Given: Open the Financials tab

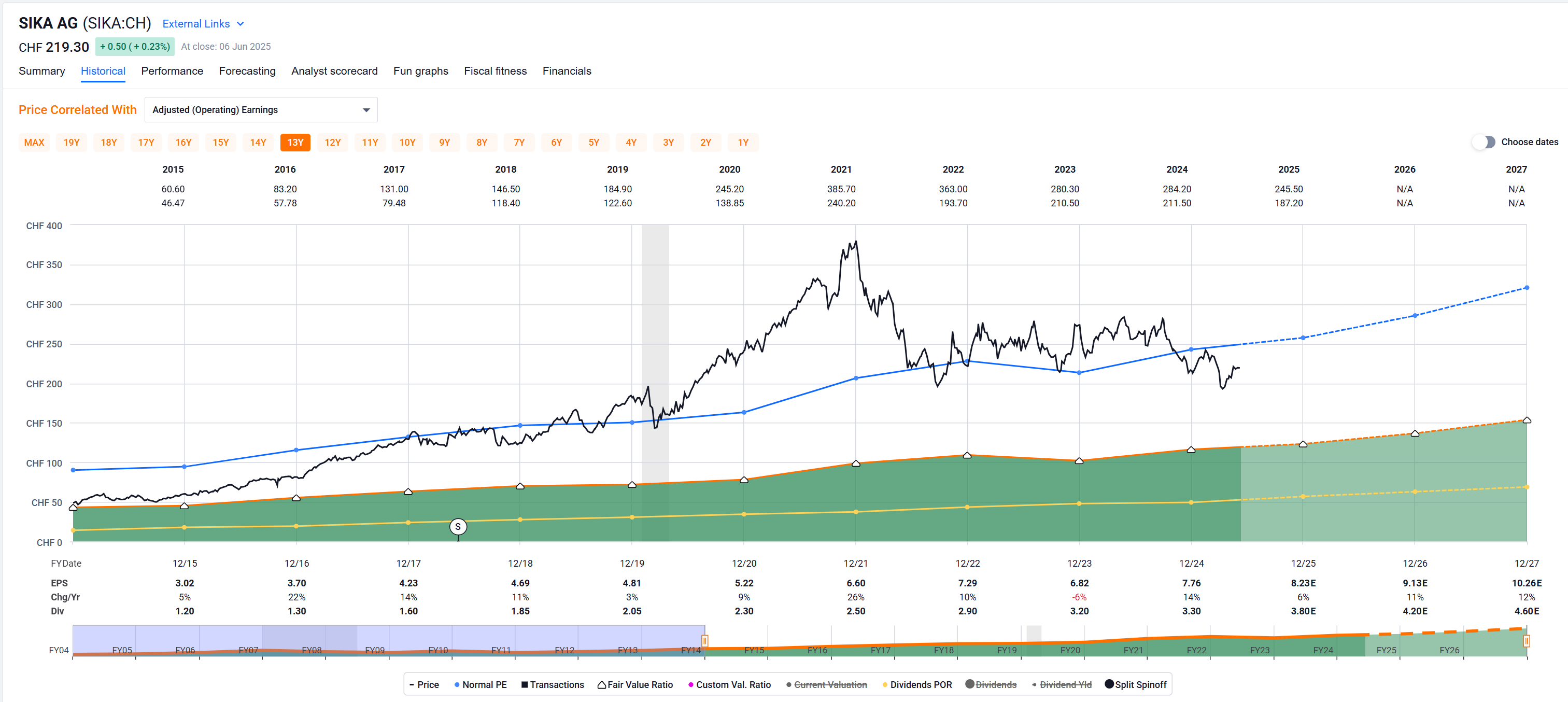Looking at the screenshot, I should (x=567, y=71).
